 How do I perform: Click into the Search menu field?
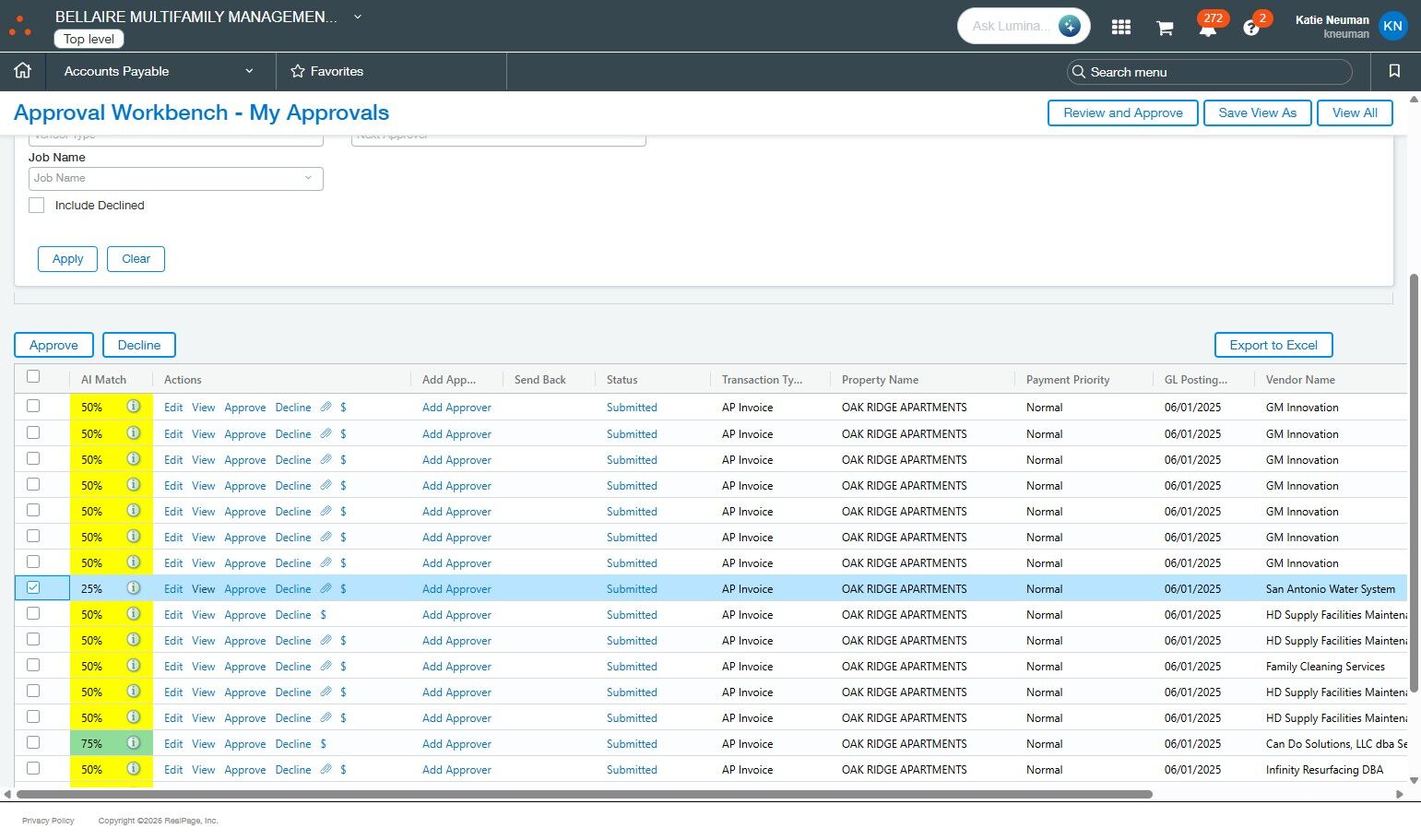[1208, 72]
